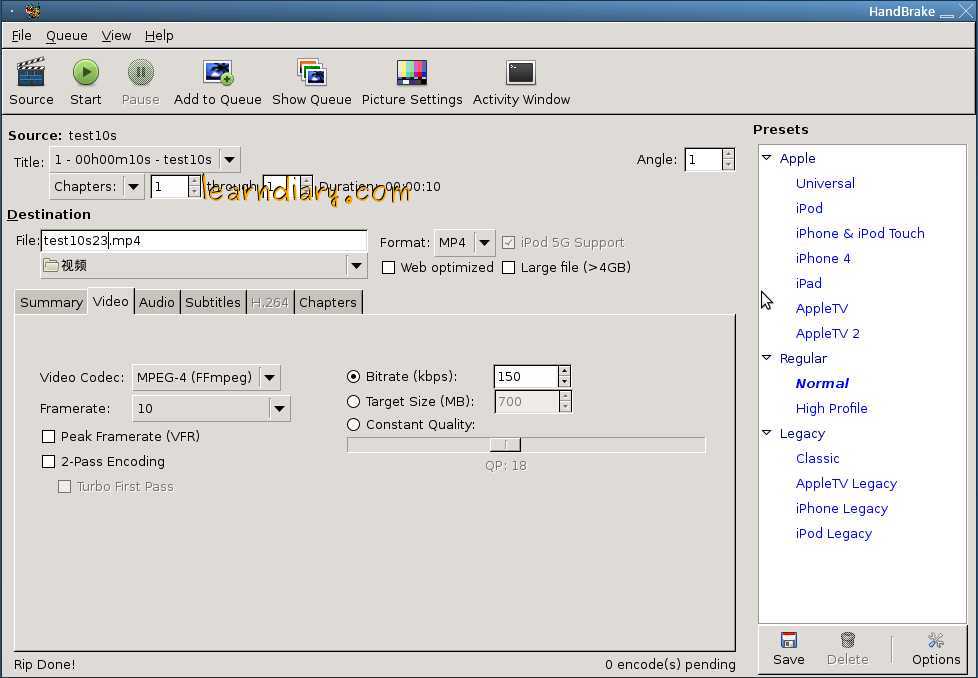The height and width of the screenshot is (678, 978).
Task: Open Picture Settings color bars icon
Action: 412,72
